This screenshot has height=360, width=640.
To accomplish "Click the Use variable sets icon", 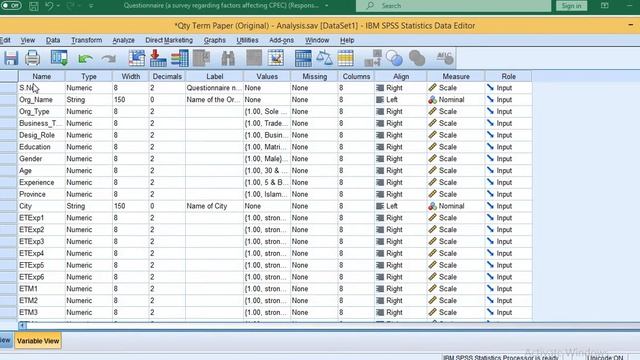I will pos(394,58).
